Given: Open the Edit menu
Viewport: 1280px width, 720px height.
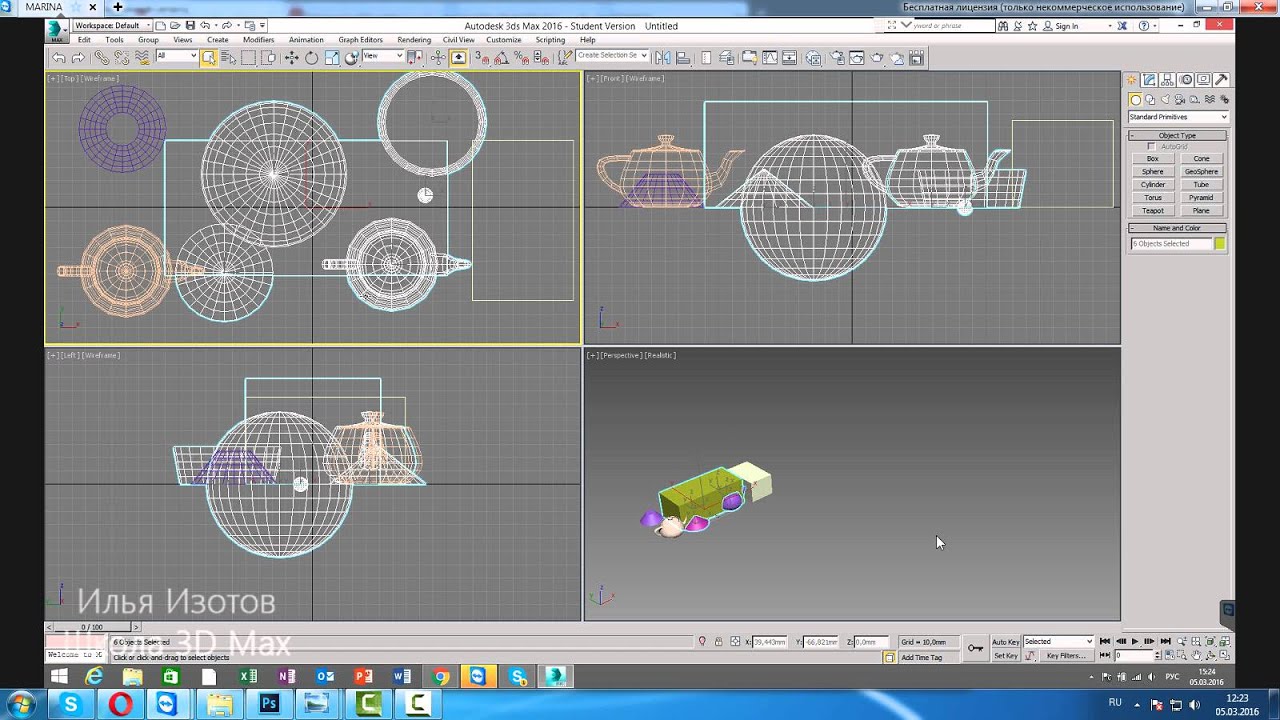Looking at the screenshot, I should tap(84, 40).
